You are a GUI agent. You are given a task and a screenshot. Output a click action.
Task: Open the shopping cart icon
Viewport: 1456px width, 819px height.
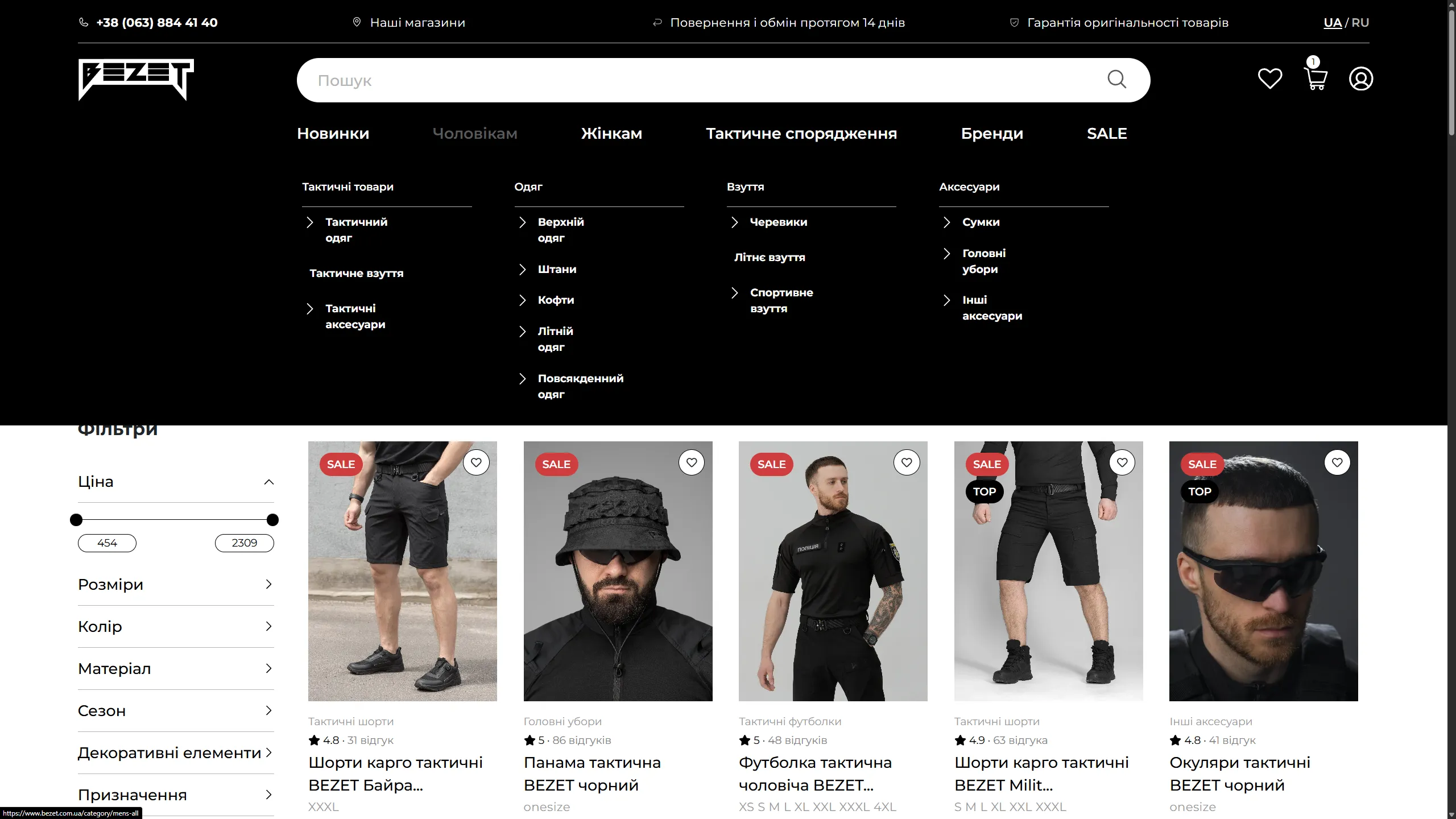1315,78
